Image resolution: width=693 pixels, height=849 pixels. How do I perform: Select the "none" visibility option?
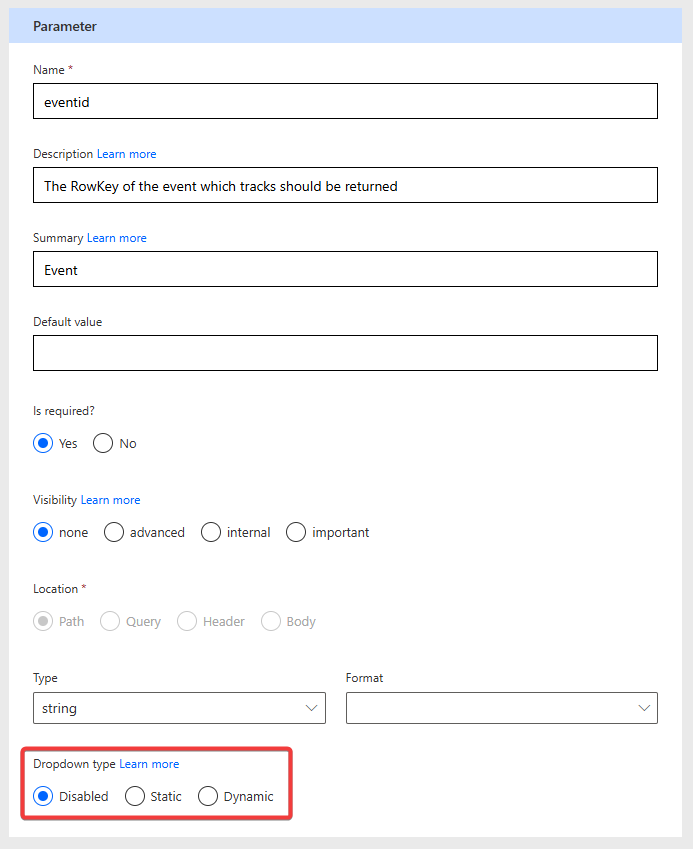(x=42, y=532)
